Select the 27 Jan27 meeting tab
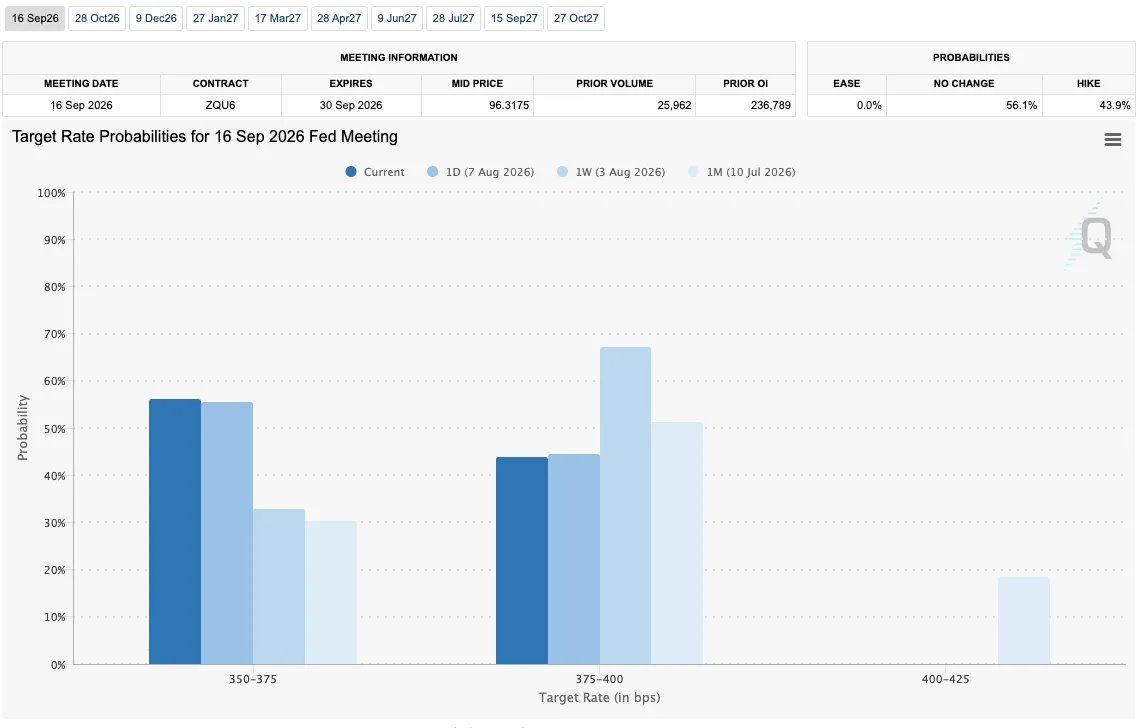This screenshot has width=1140, height=728. [215, 18]
